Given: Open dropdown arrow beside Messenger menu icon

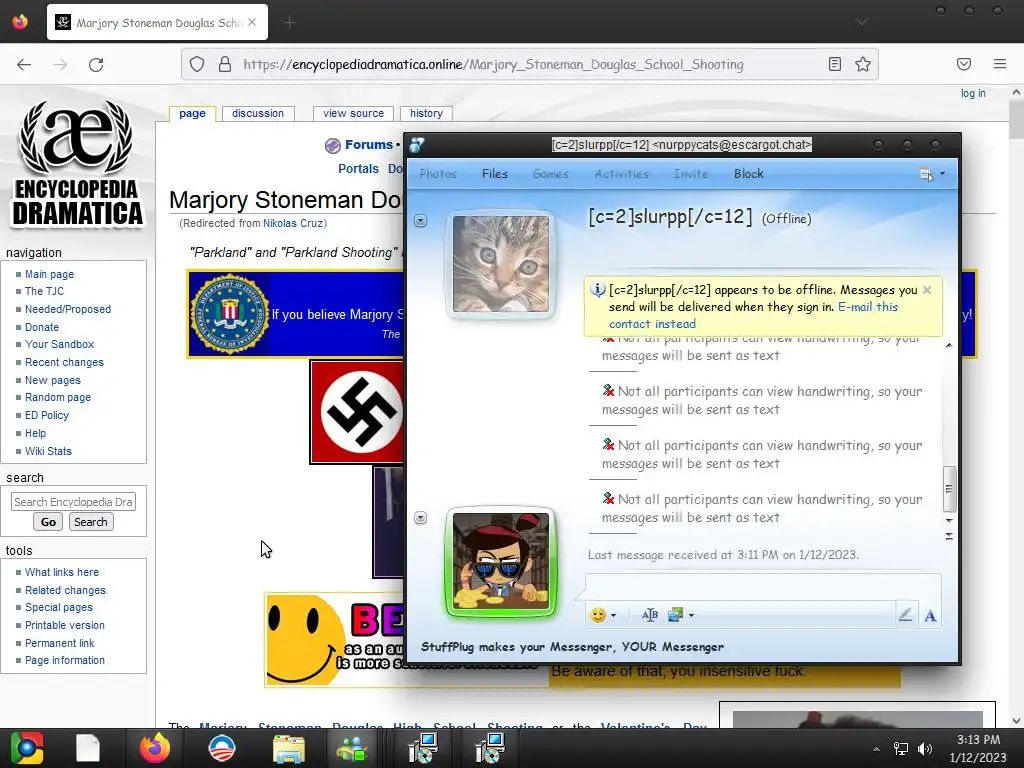Looking at the screenshot, I should [x=942, y=174].
